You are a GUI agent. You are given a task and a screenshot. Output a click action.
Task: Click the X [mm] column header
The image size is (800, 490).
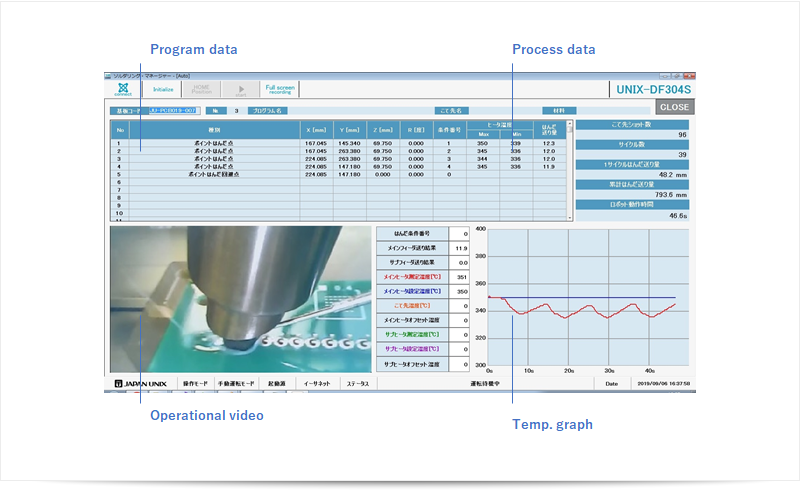tap(317, 130)
